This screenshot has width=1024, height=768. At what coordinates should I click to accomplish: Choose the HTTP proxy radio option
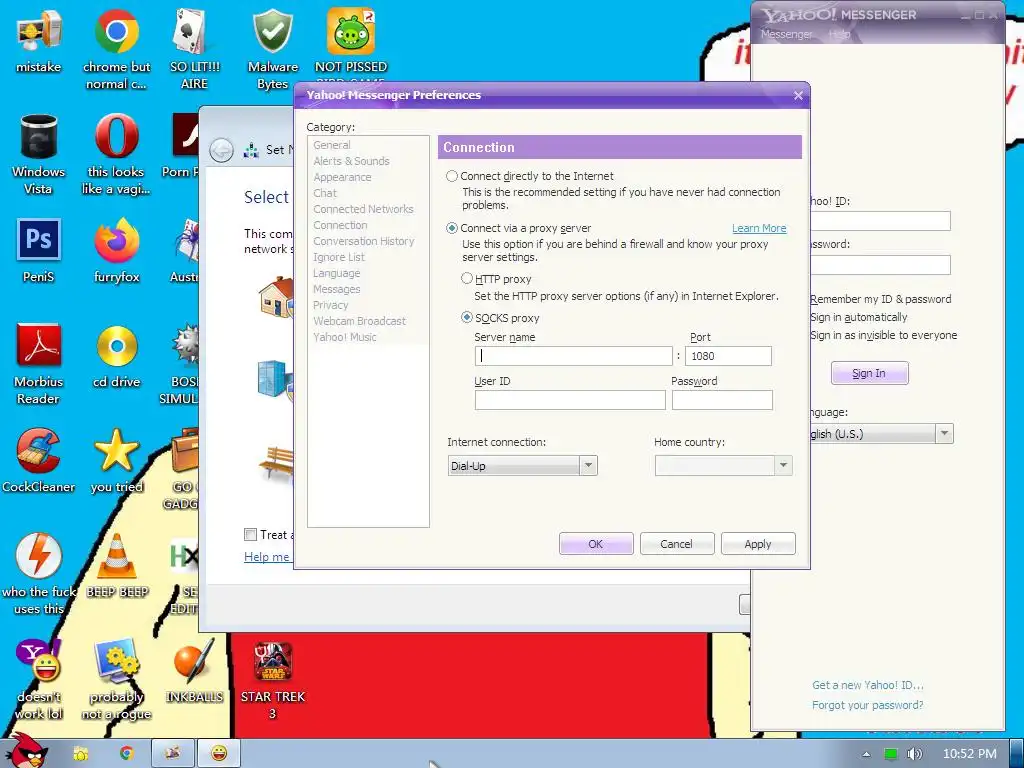[466, 278]
